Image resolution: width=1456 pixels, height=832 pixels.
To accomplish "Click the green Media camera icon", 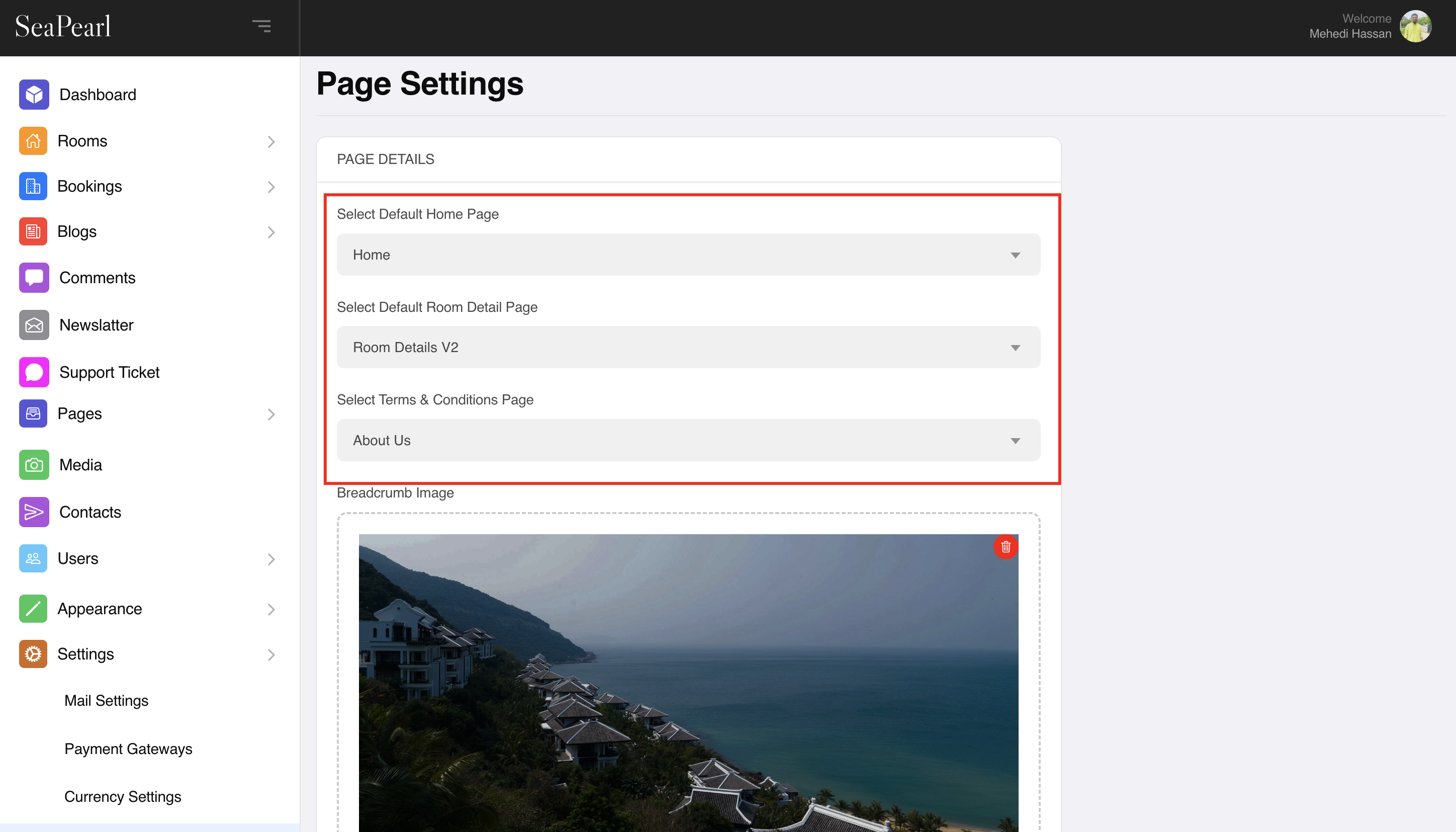I will (34, 465).
